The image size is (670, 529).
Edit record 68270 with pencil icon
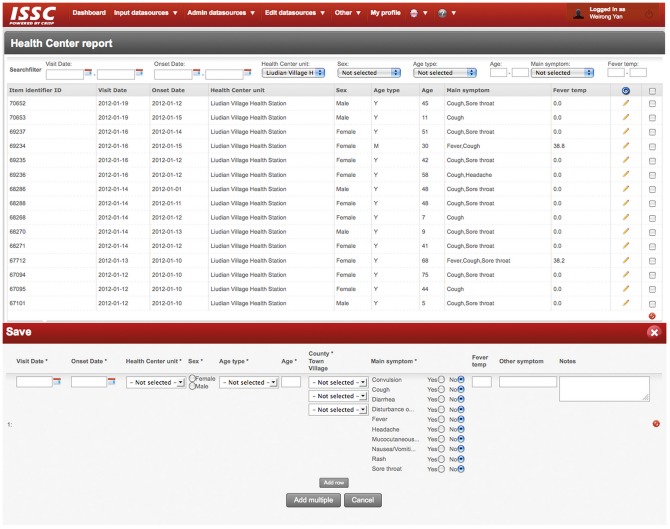(x=626, y=231)
